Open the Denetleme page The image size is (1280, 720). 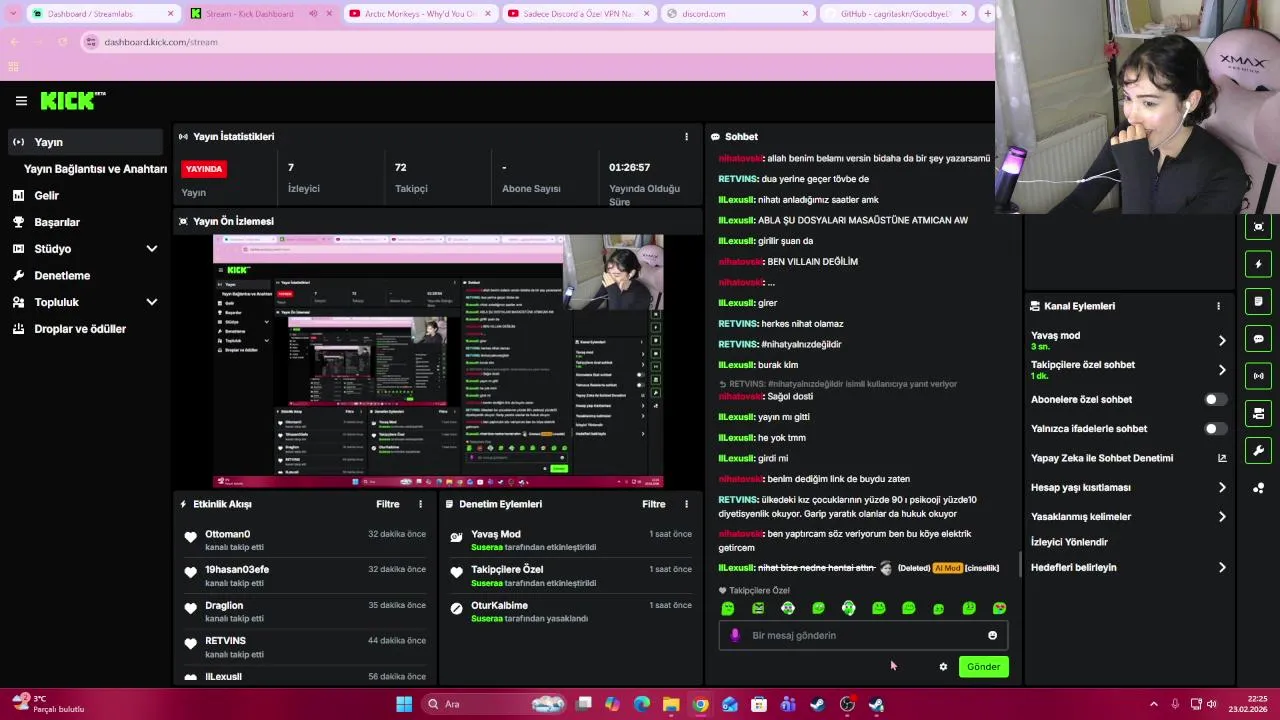click(x=62, y=276)
